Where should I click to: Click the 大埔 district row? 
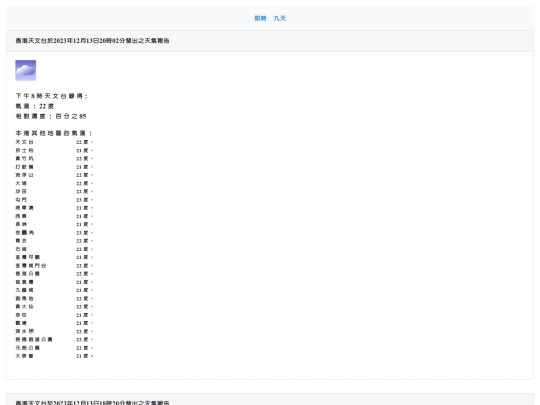pos(54,183)
